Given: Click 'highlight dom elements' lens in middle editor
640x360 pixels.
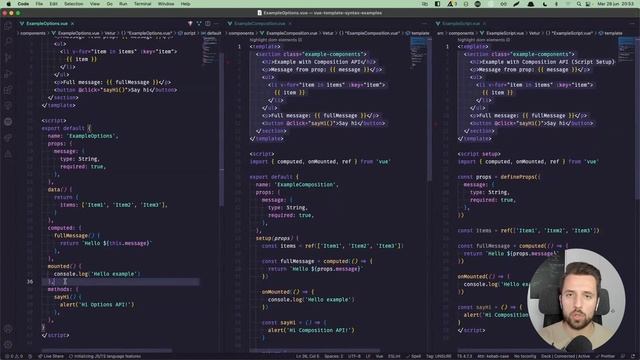Looking at the screenshot, I should (276, 40).
